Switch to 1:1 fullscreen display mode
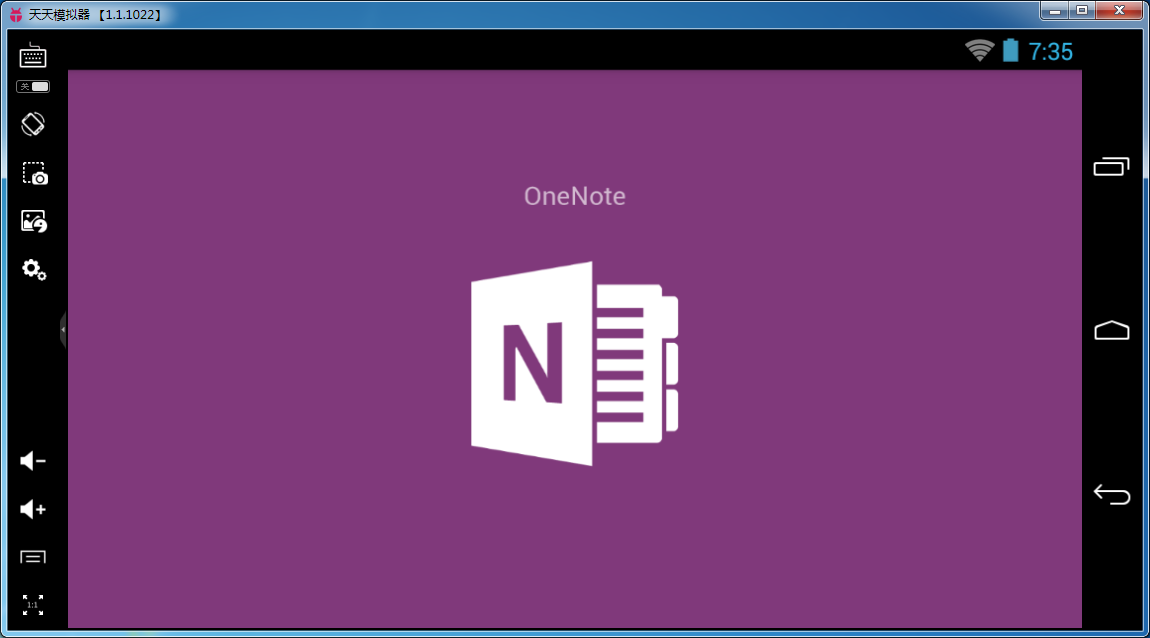1150x638 pixels. [x=33, y=604]
